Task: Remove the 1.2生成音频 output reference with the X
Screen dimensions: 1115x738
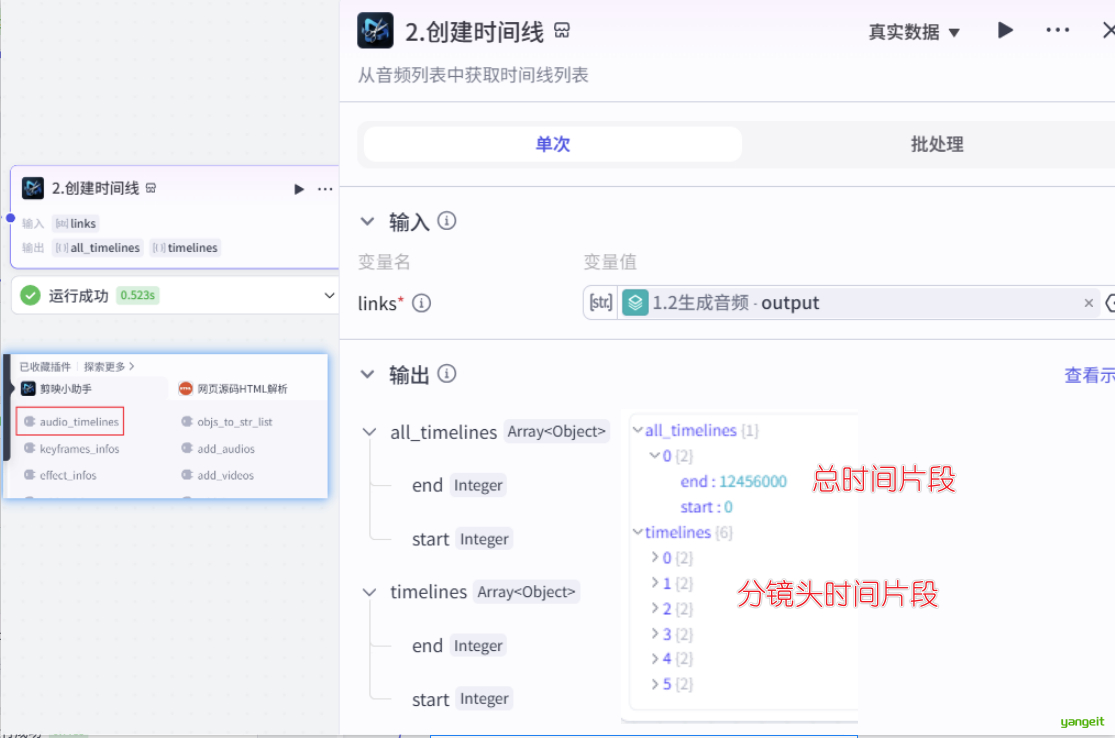Action: 1089,303
